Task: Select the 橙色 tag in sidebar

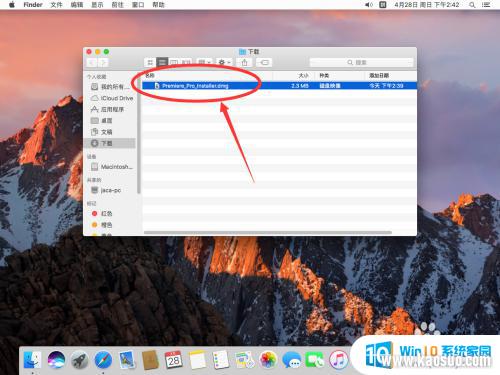Action: (102, 225)
